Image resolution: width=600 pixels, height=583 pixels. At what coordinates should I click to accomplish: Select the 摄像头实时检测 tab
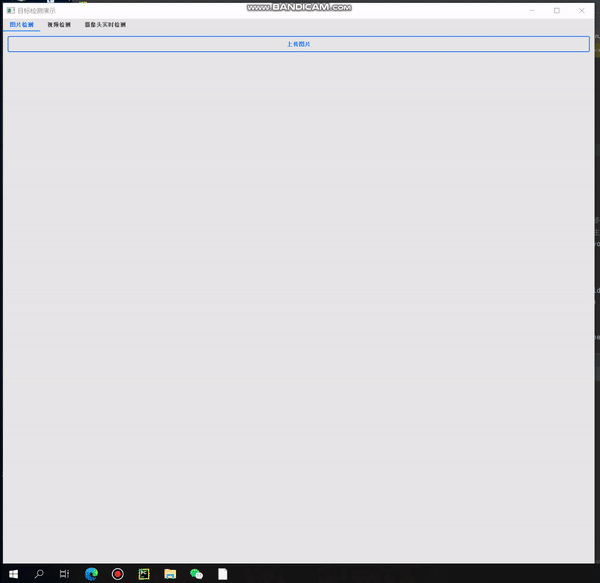click(x=105, y=24)
